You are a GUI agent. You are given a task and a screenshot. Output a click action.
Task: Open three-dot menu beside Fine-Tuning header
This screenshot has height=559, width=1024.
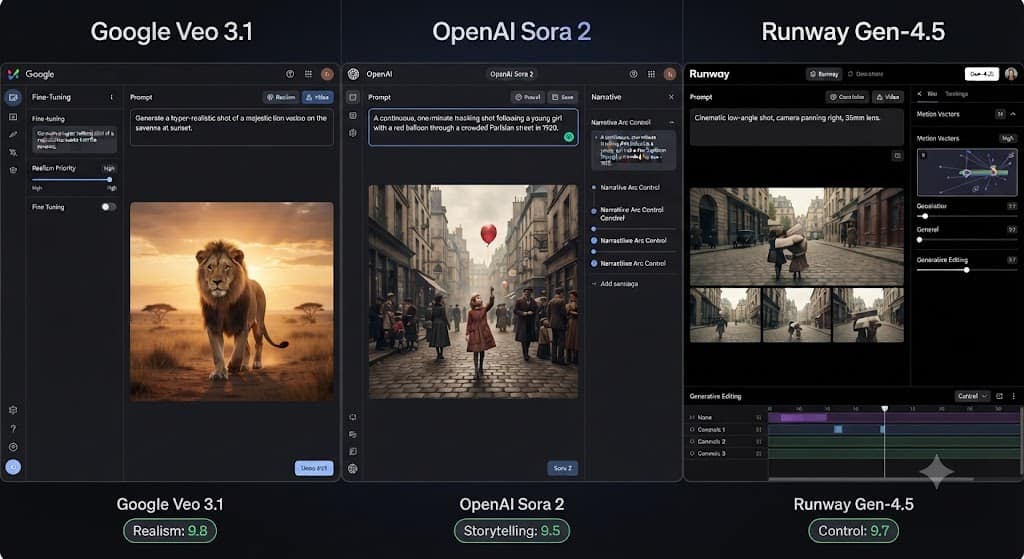[x=111, y=97]
